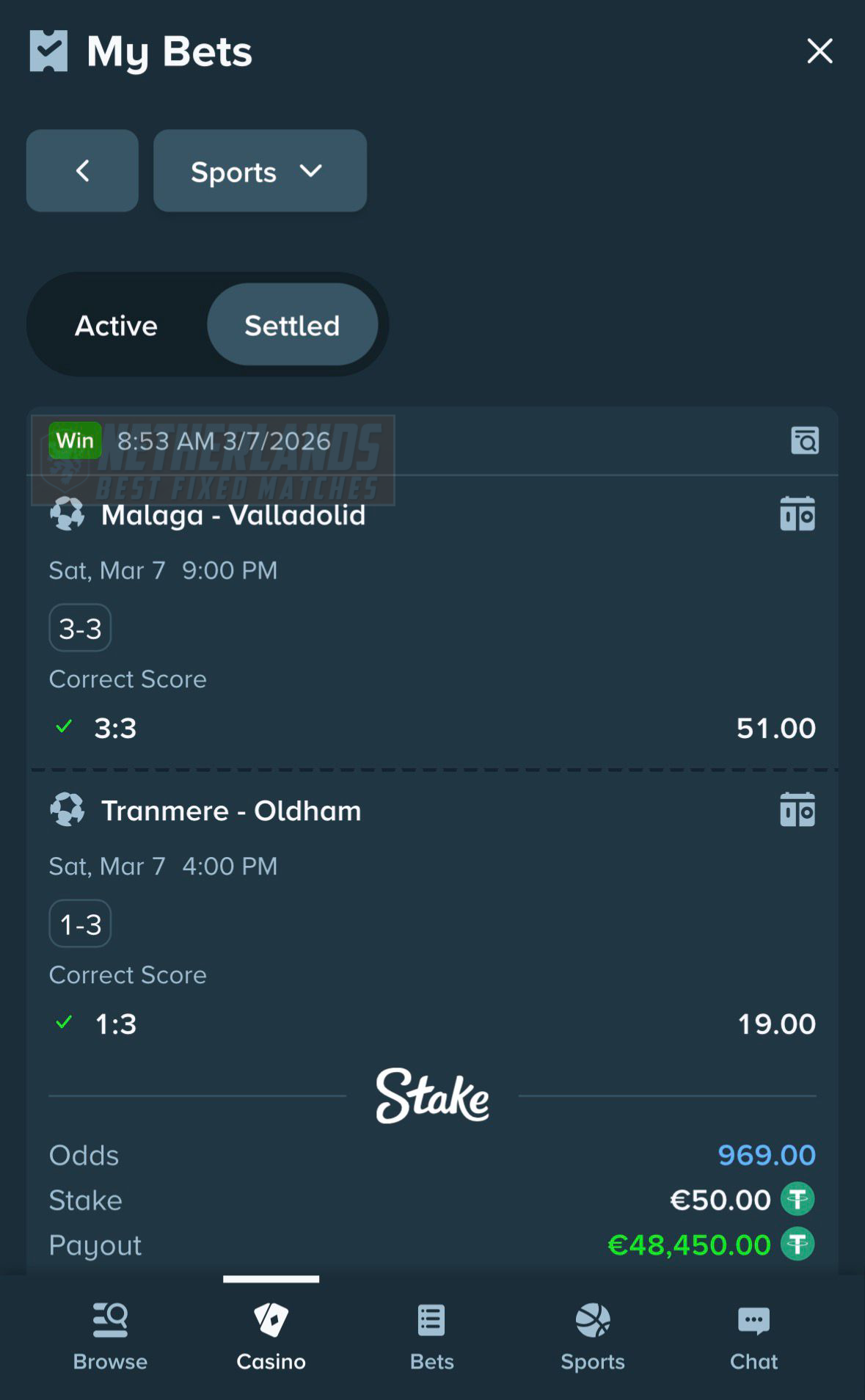
Task: Open the Sports filter dropdown
Action: (x=260, y=171)
